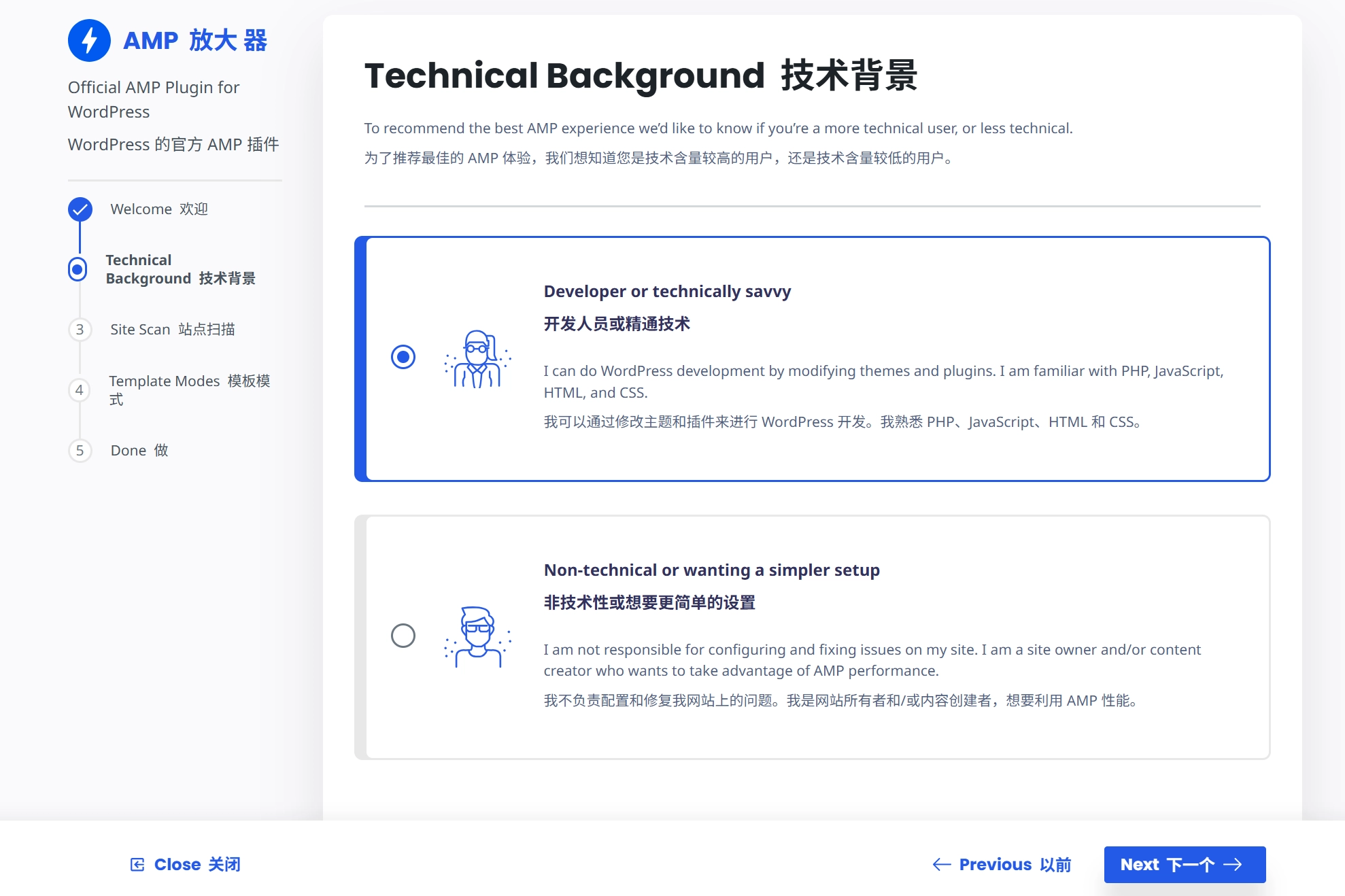The width and height of the screenshot is (1345, 896).
Task: Jump to the Done step
Action: pos(139,450)
